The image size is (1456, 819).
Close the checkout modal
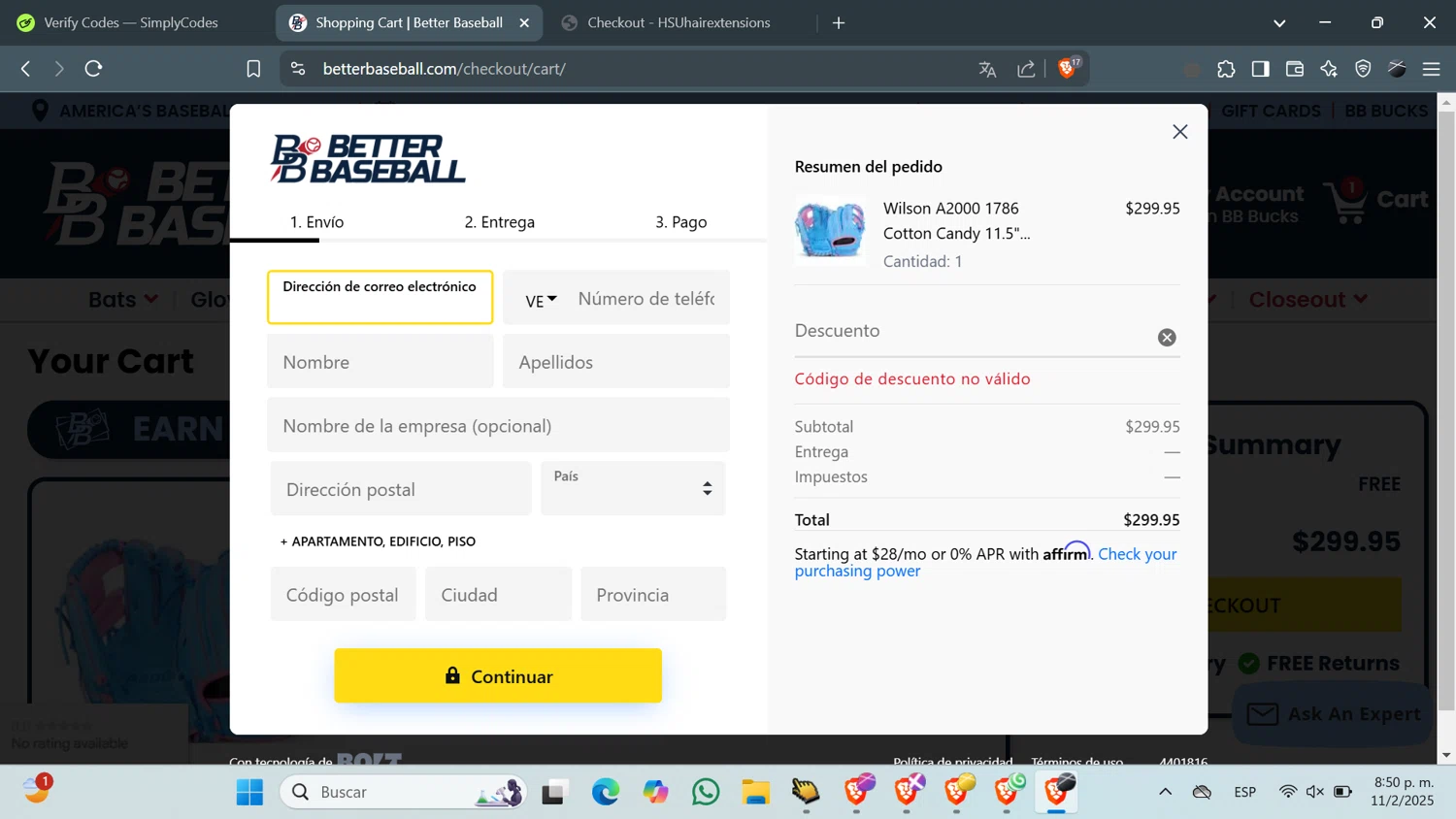click(x=1180, y=132)
